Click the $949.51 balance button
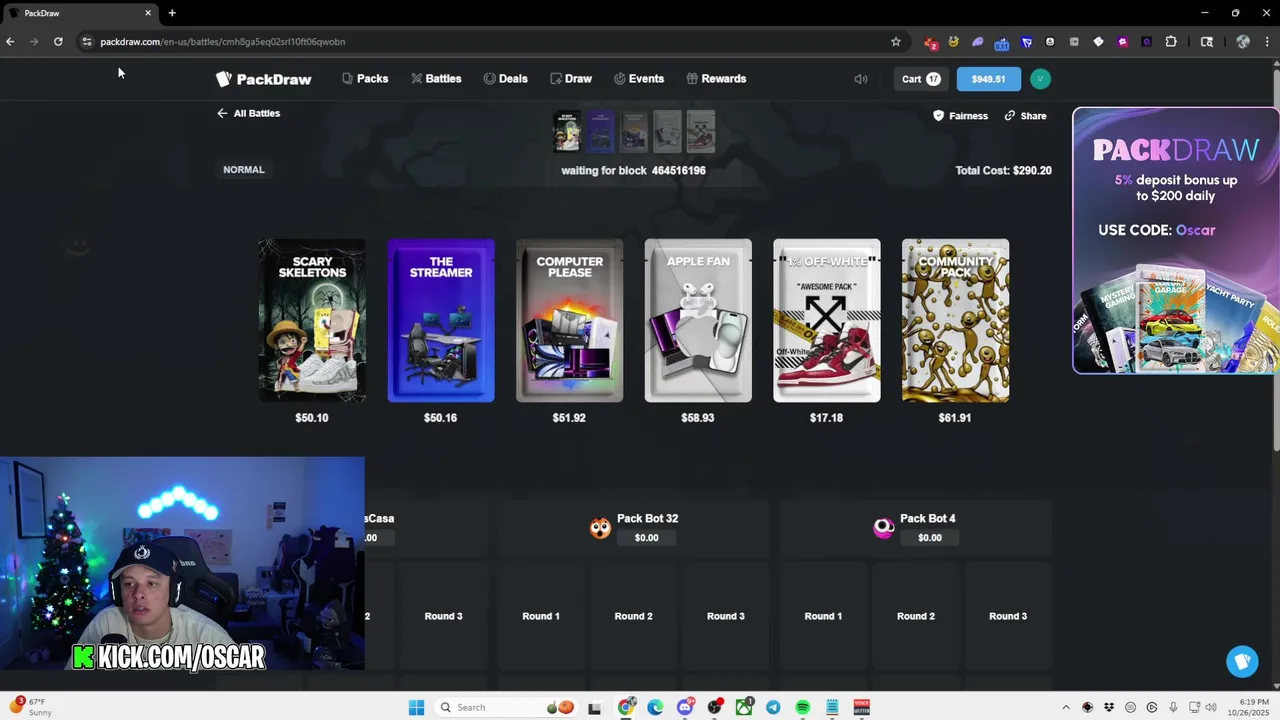The image size is (1280, 720). tap(988, 79)
